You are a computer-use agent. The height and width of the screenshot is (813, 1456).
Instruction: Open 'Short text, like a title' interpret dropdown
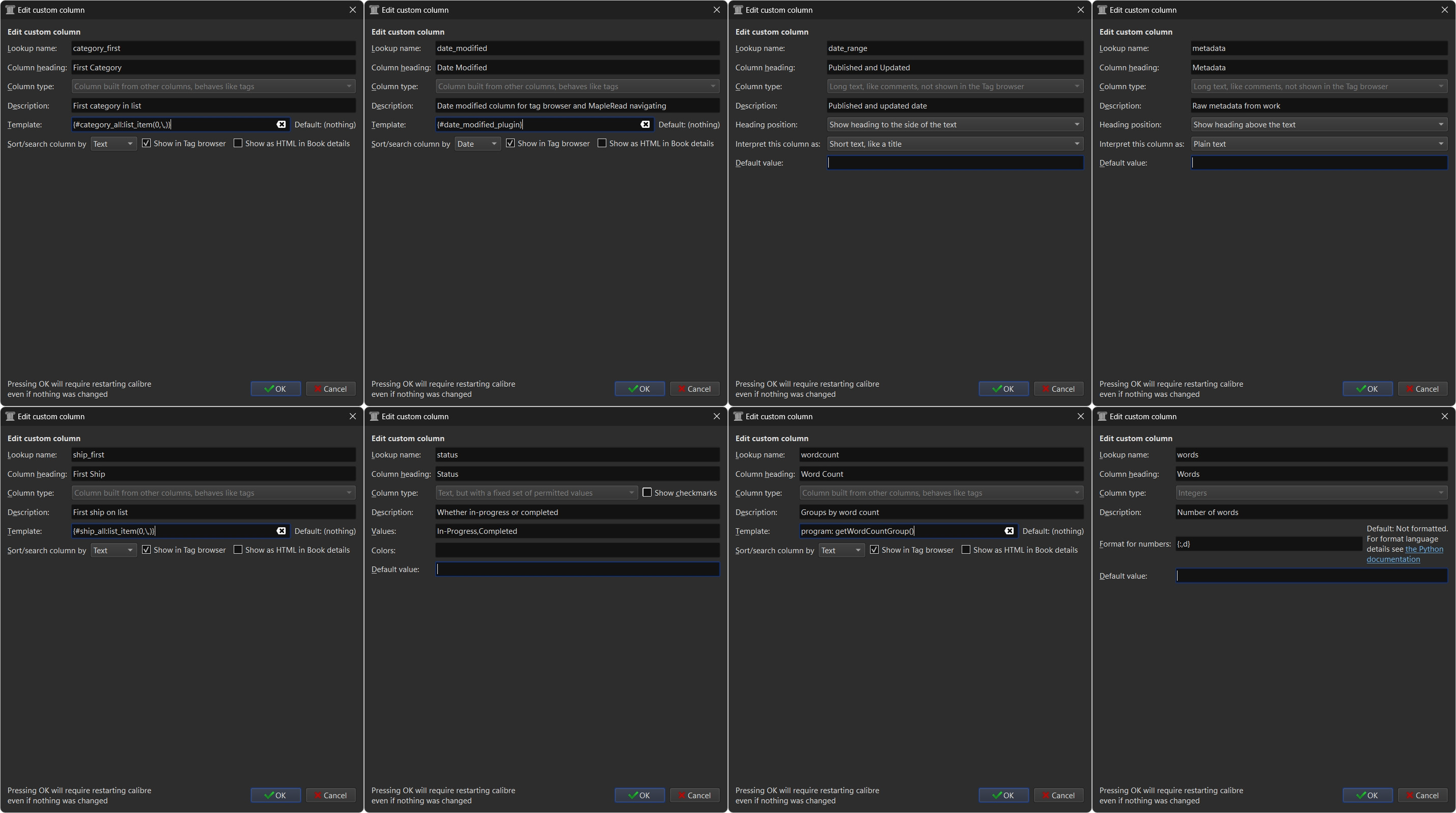[954, 144]
